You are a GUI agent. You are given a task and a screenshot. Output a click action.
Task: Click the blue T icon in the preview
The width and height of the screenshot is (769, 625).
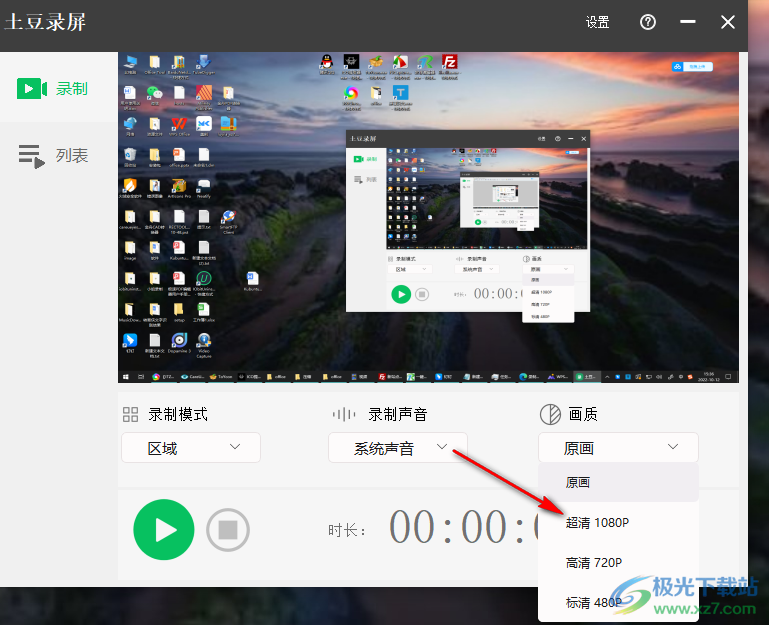click(401, 92)
